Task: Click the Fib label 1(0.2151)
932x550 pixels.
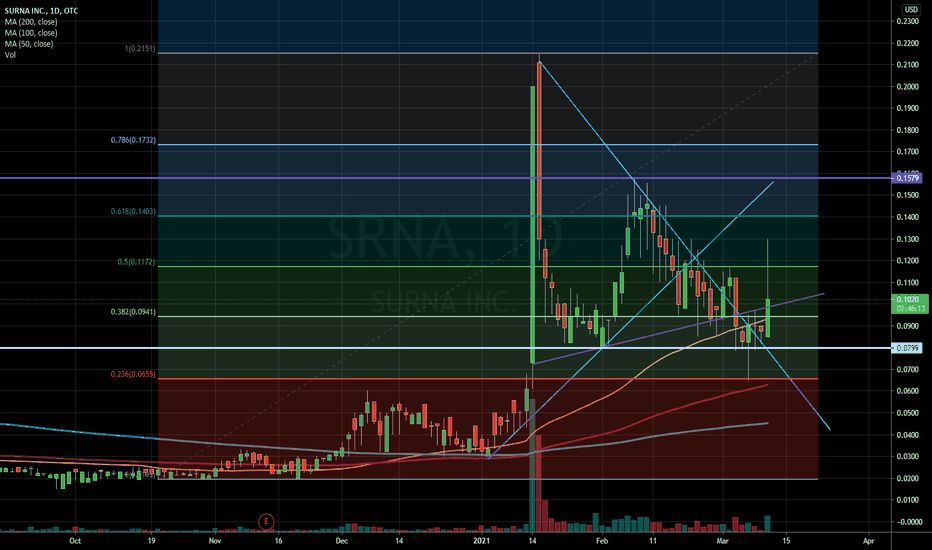Action: pos(140,49)
